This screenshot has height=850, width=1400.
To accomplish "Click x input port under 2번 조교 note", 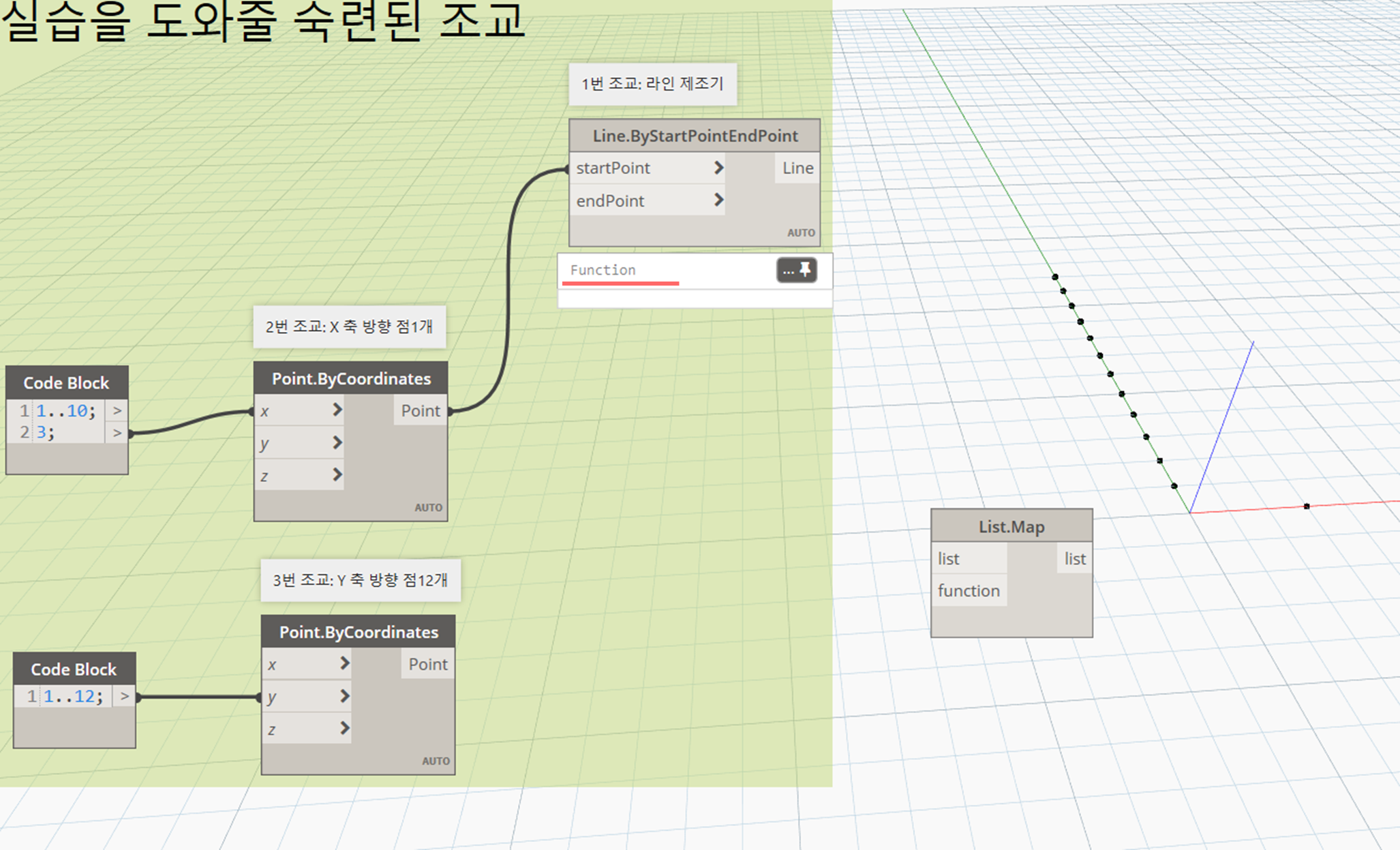I will pos(299,410).
